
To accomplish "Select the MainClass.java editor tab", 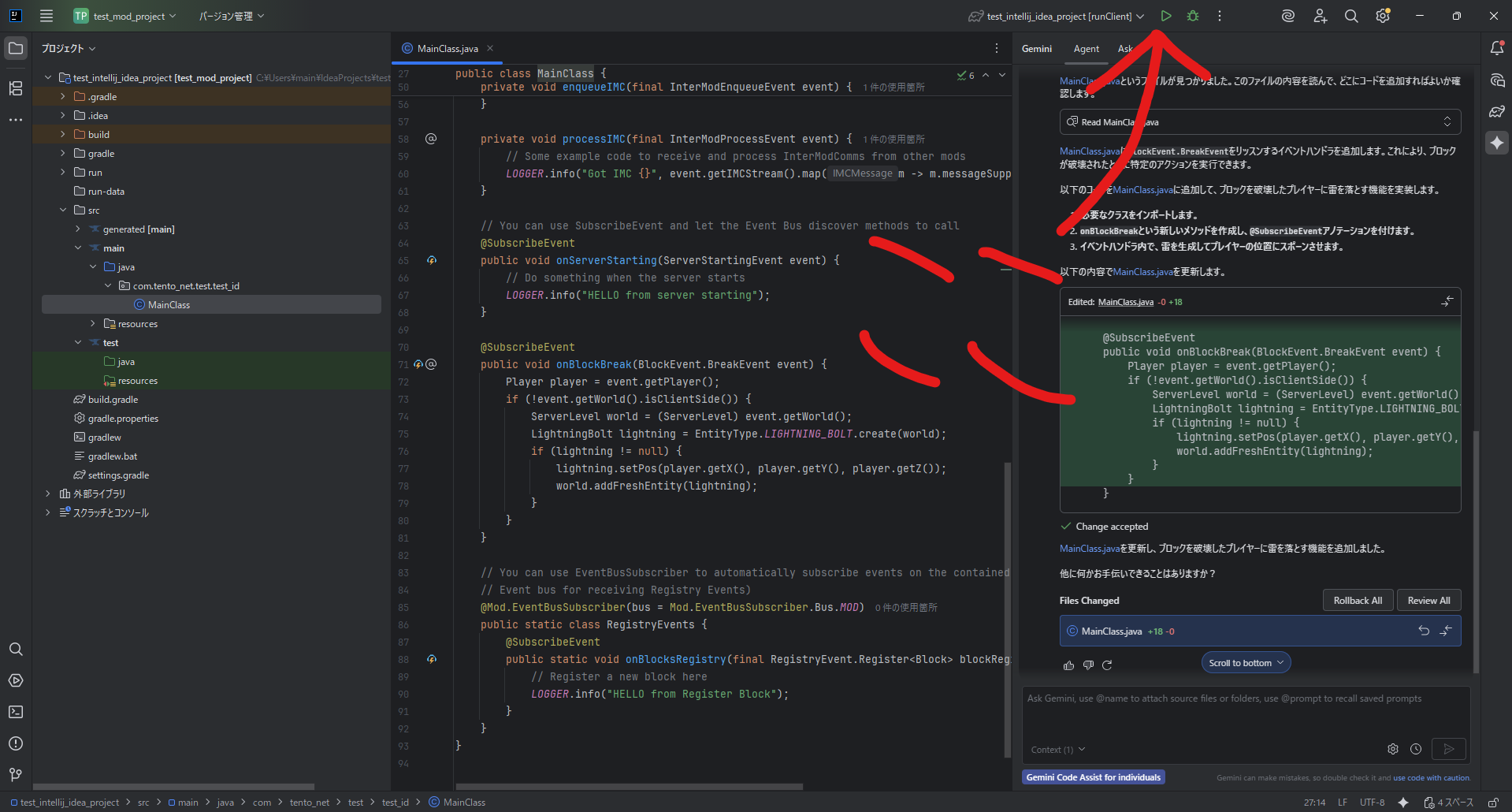I will pyautogui.click(x=447, y=49).
